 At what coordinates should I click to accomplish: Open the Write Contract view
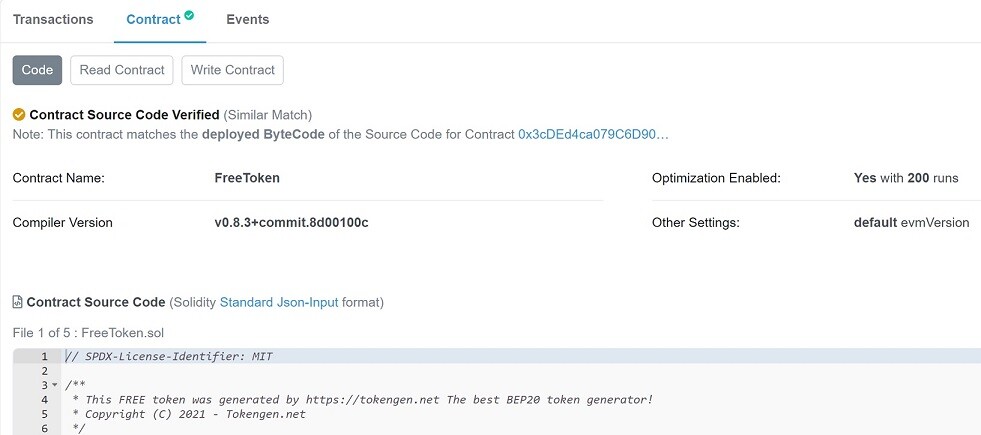pyautogui.click(x=233, y=70)
